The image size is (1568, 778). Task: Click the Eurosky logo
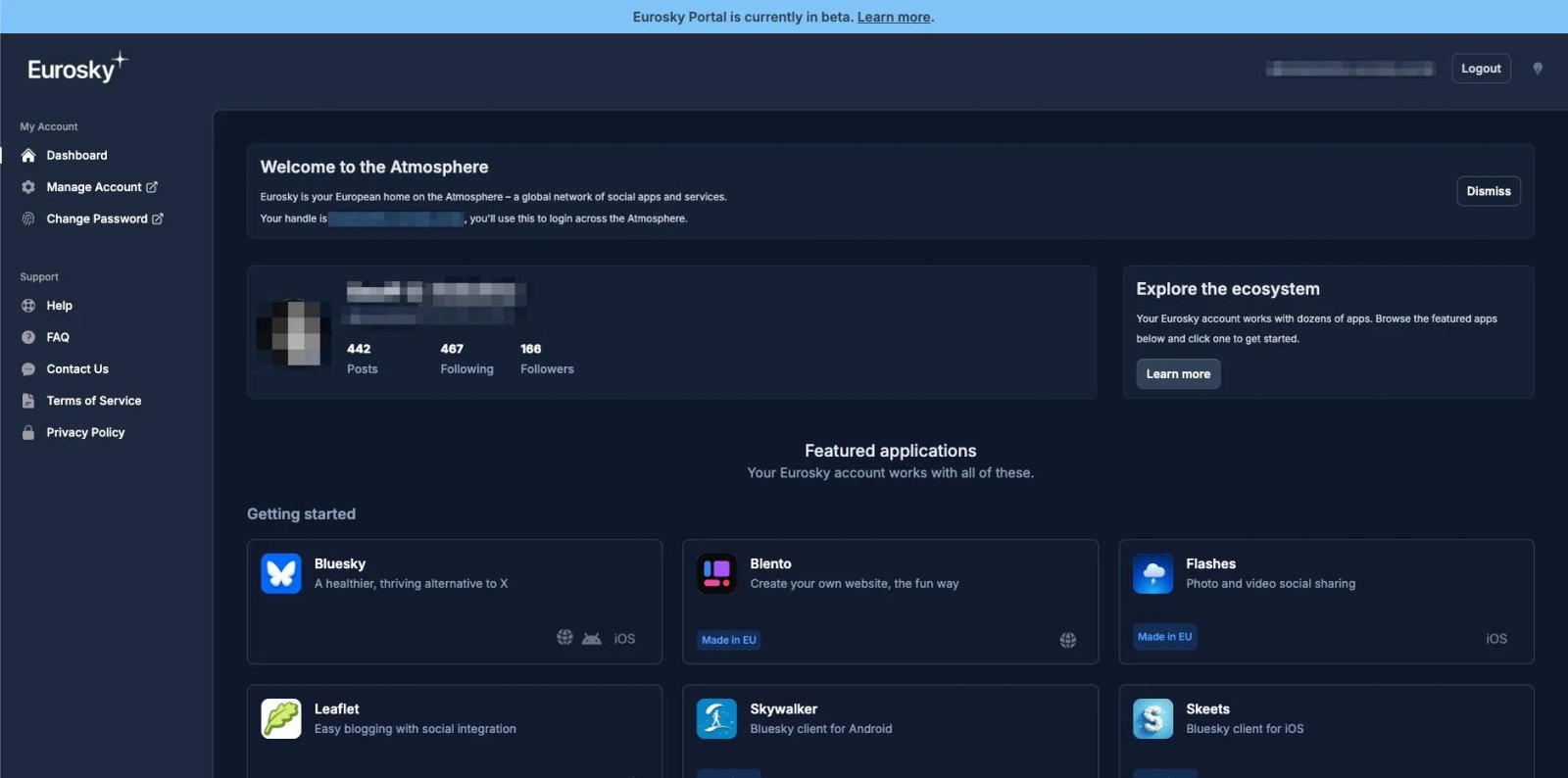[x=77, y=69]
